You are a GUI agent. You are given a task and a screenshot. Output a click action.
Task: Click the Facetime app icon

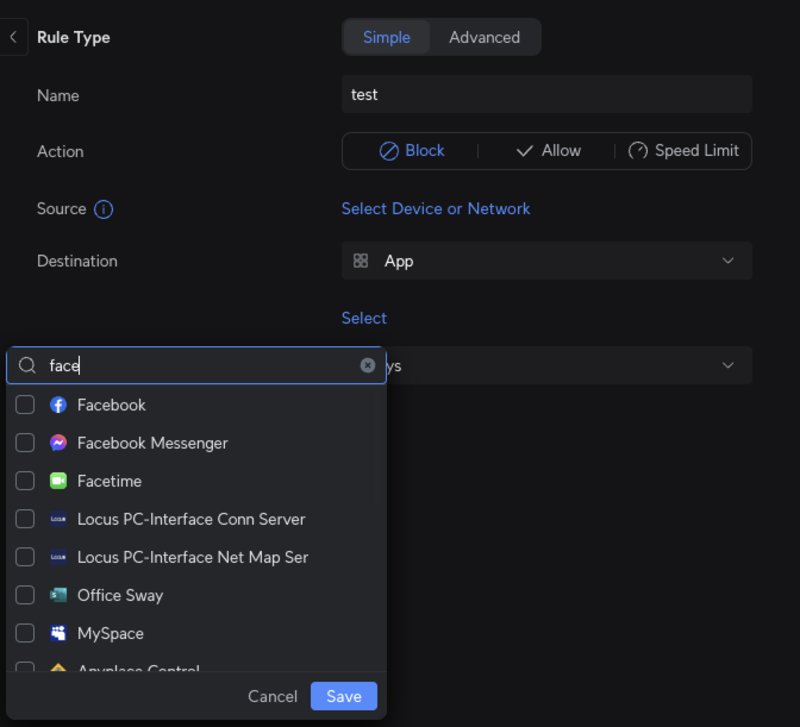pyautogui.click(x=58, y=481)
